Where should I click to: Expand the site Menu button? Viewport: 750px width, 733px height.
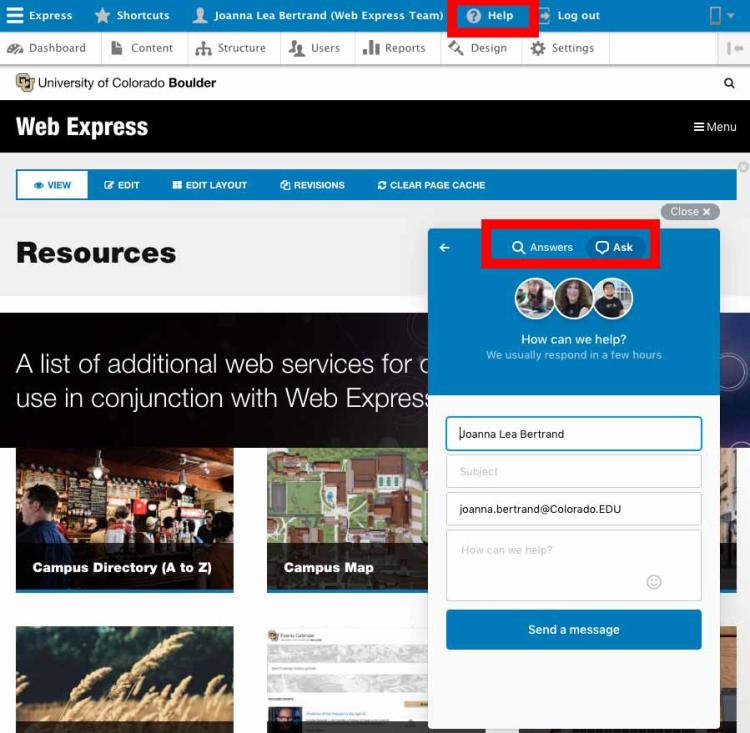click(715, 127)
